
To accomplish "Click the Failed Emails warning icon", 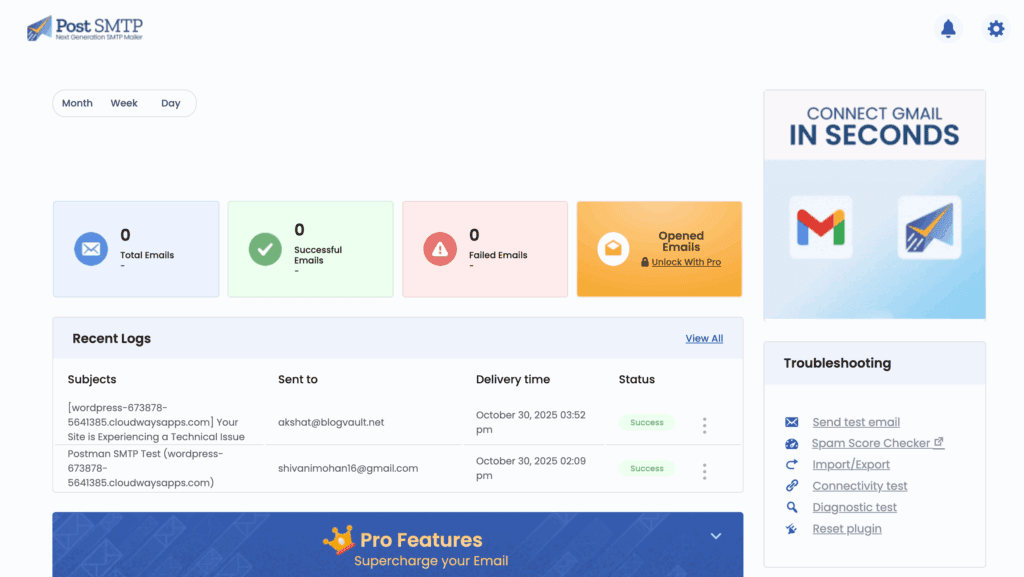I will [x=440, y=249].
